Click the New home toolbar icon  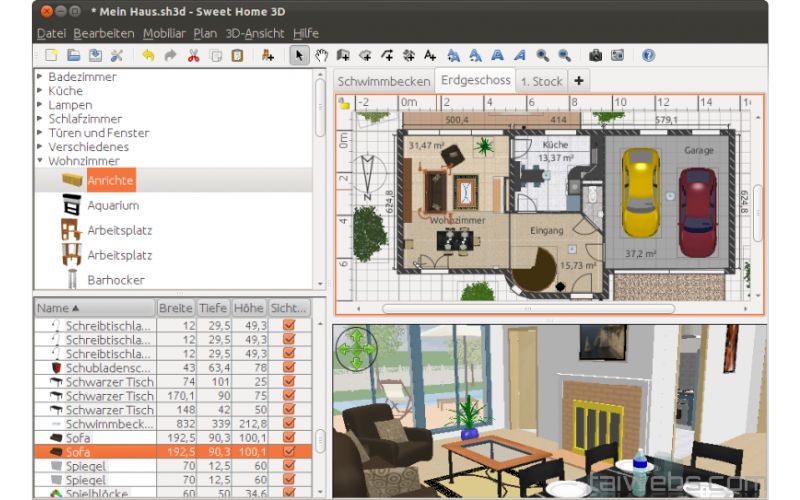coord(51,56)
